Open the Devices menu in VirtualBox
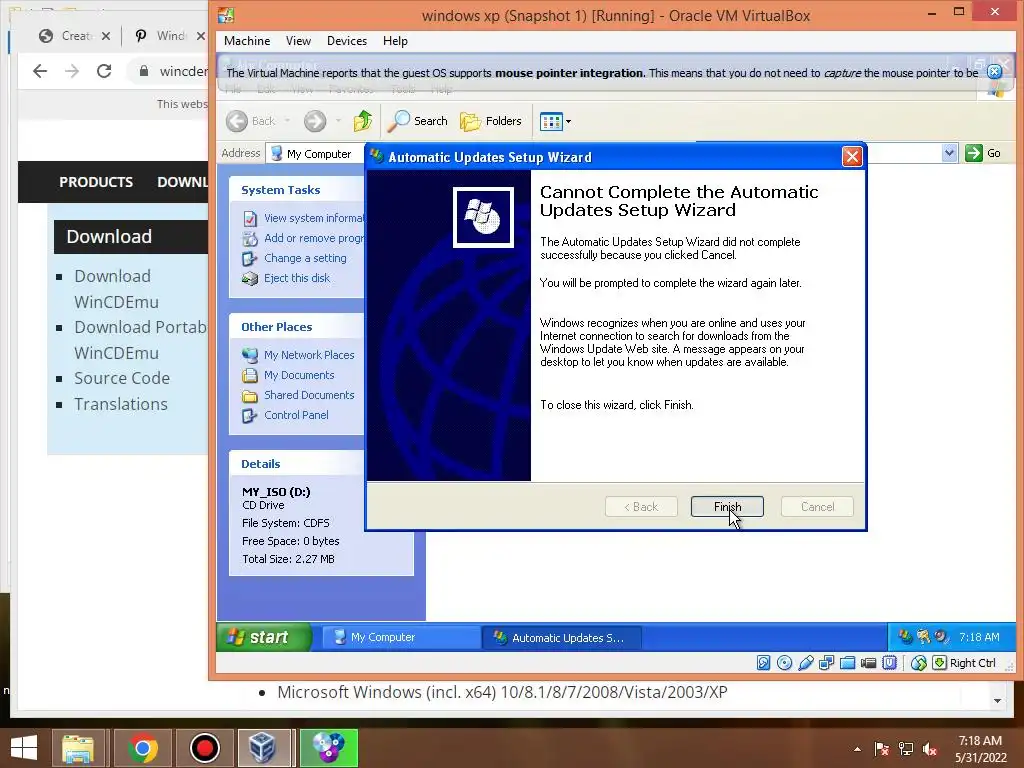 coord(347,40)
